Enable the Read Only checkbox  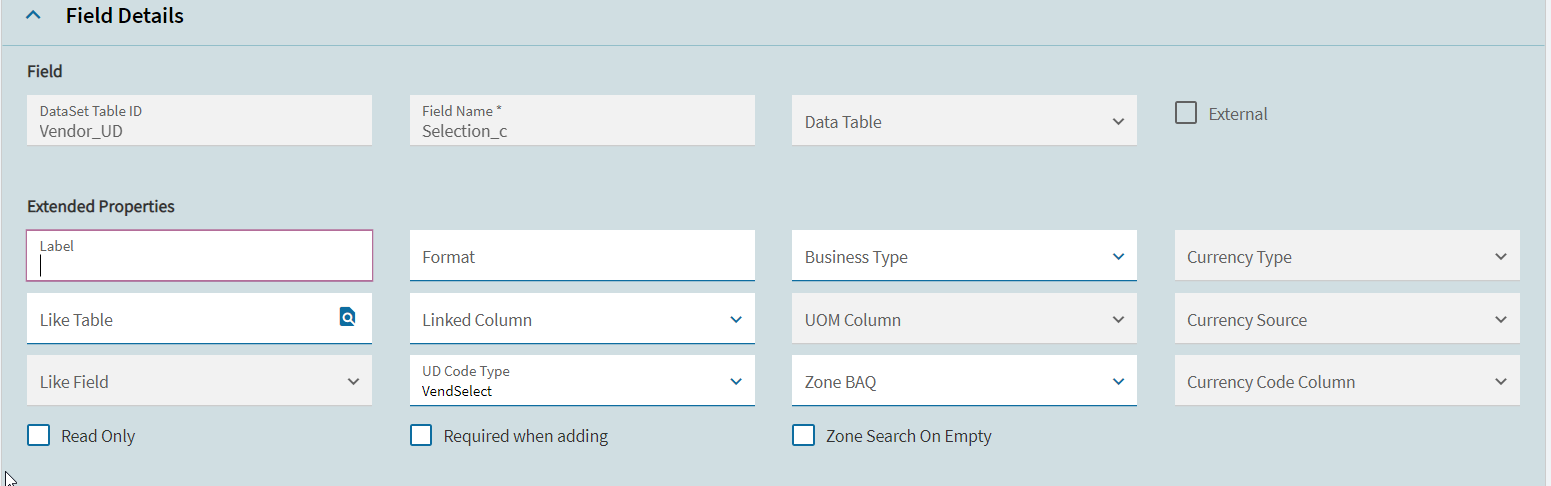39,435
